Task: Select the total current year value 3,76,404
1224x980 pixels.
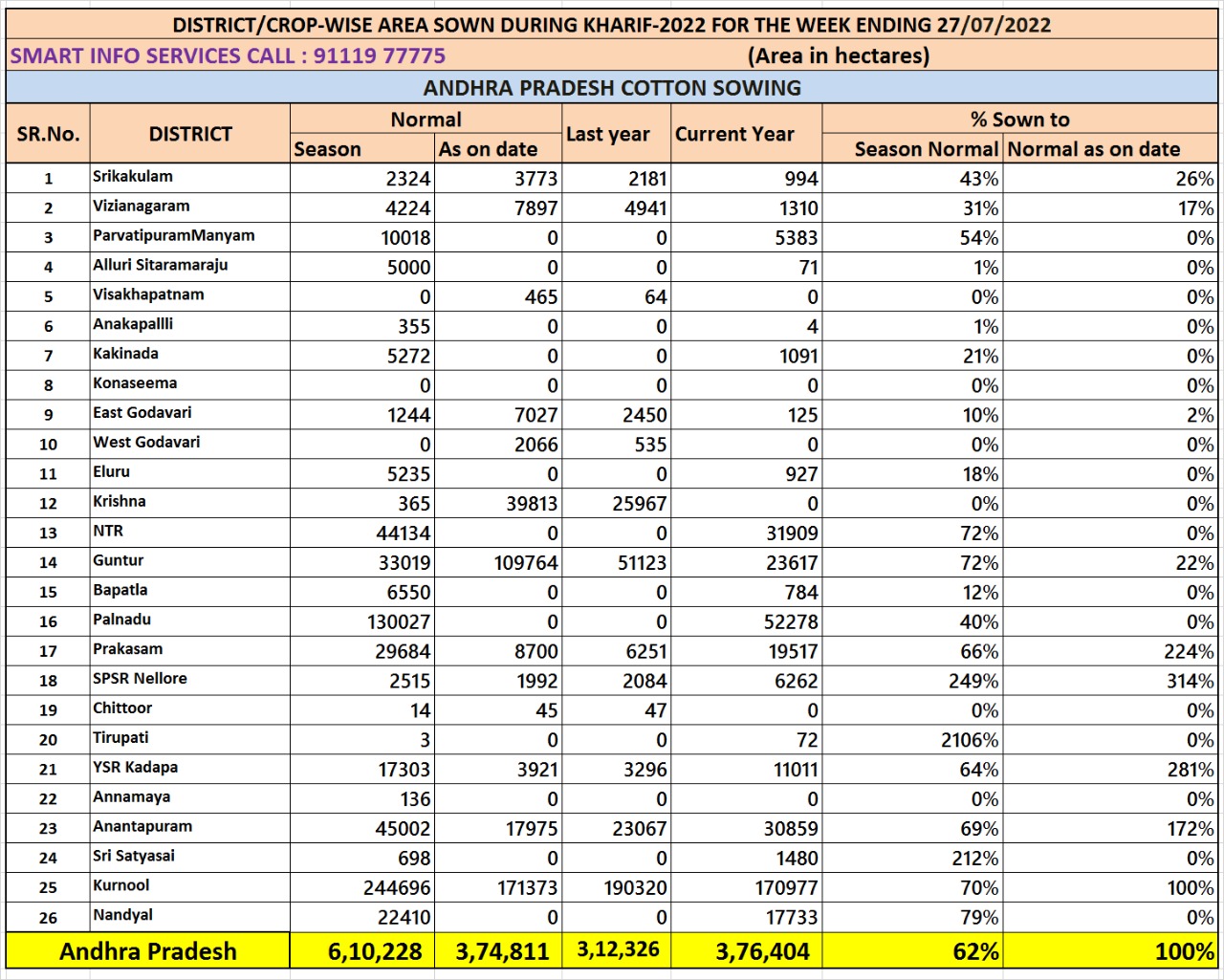Action: [762, 951]
